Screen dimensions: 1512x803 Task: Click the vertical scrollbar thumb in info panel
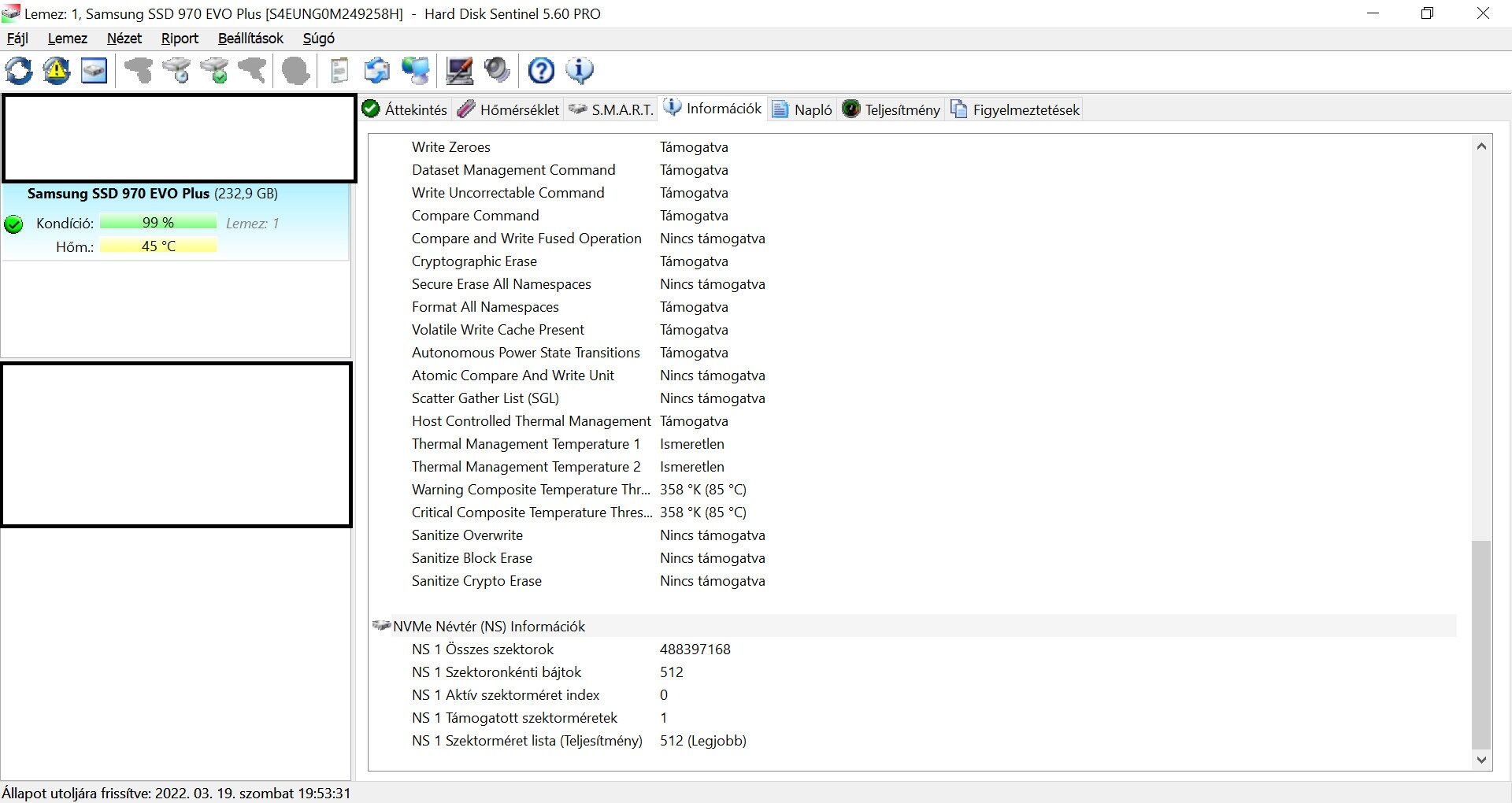(1481, 645)
